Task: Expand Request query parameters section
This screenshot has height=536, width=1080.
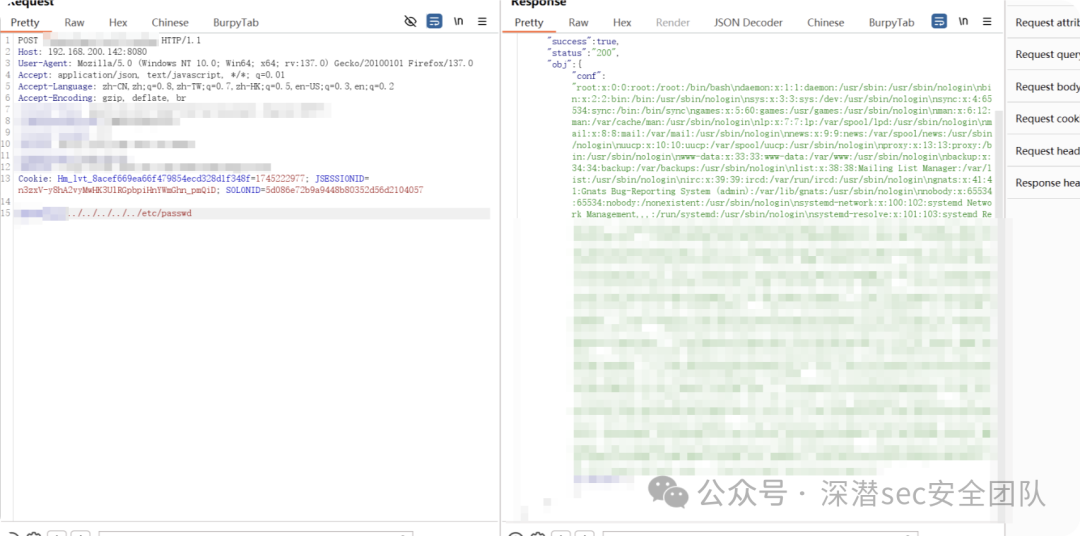Action: click(x=1043, y=54)
